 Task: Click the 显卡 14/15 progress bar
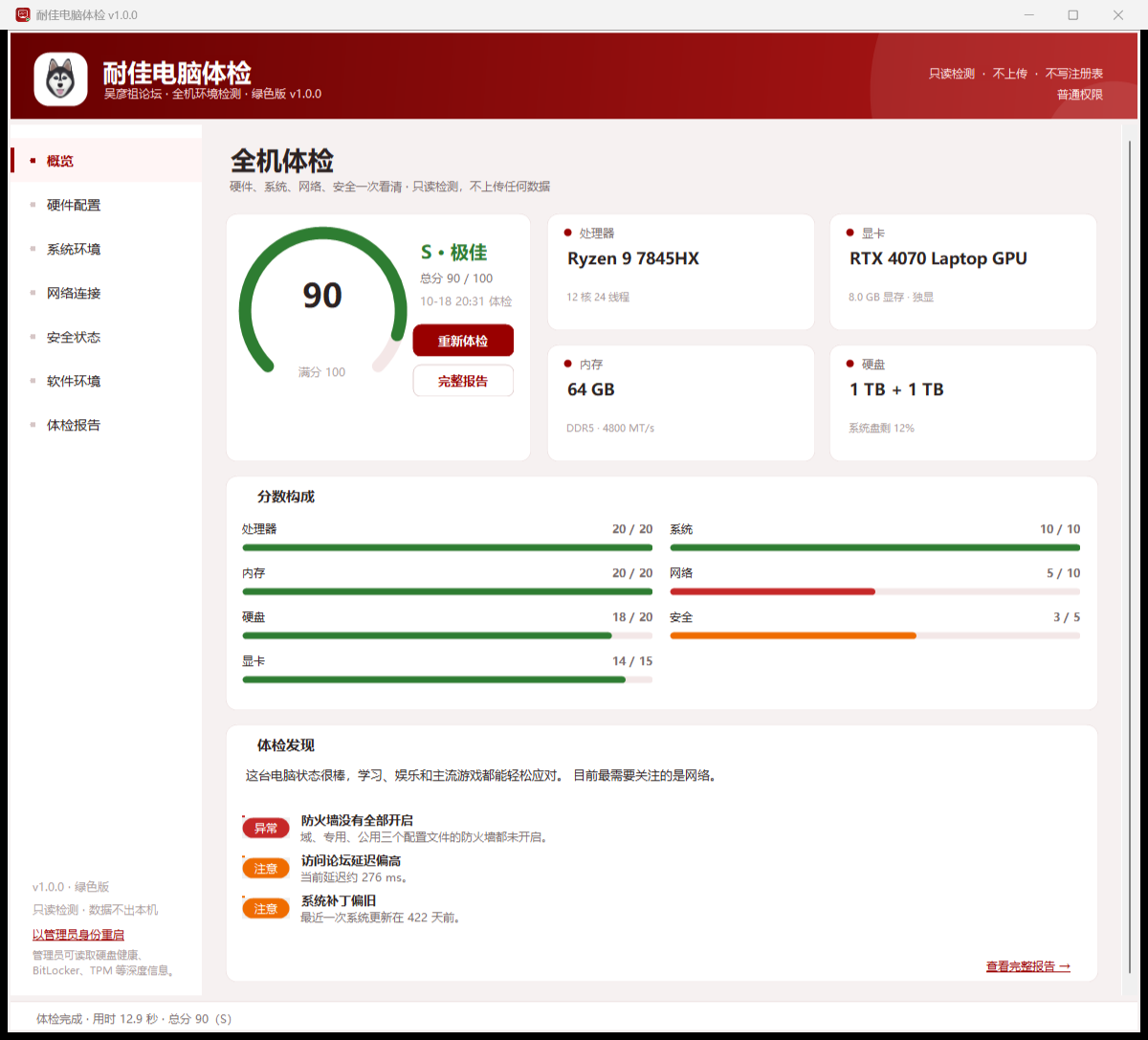[448, 679]
